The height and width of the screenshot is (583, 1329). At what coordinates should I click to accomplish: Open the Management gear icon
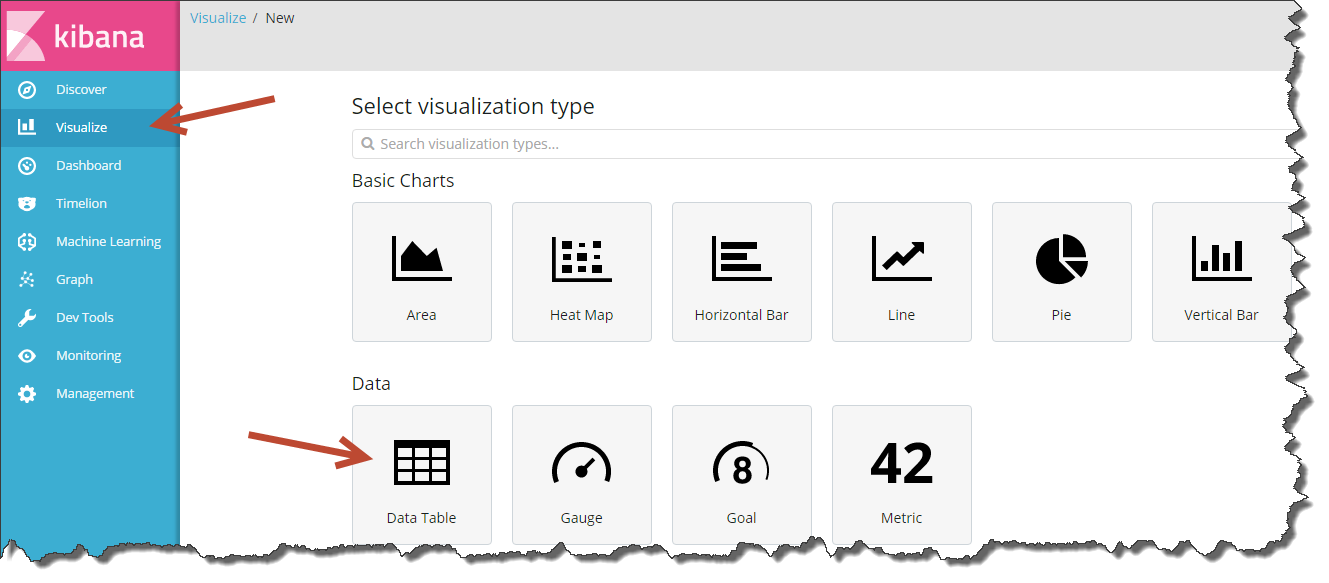(27, 394)
